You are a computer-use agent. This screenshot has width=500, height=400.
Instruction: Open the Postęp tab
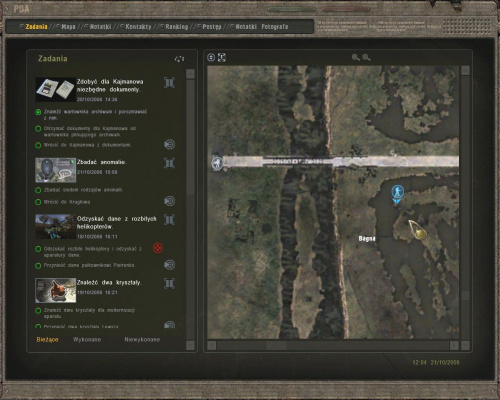212,27
